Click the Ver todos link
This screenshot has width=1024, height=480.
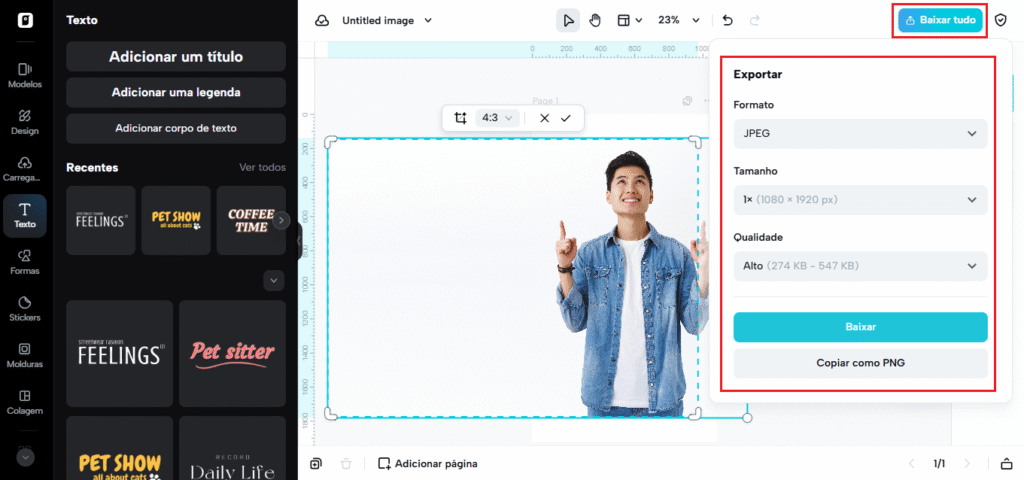pyautogui.click(x=262, y=167)
